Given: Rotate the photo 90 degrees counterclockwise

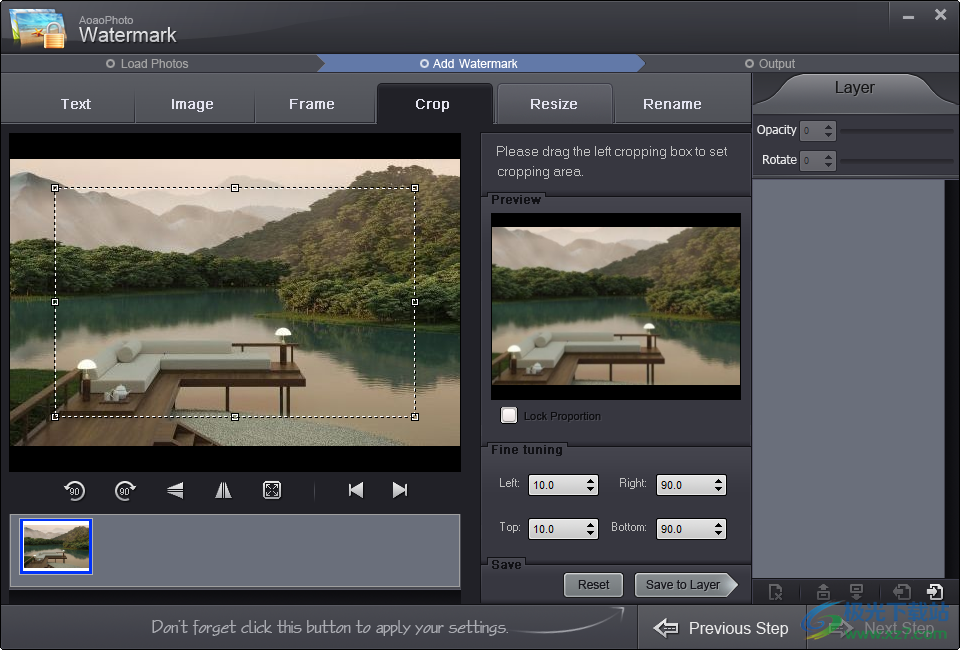Looking at the screenshot, I should tap(74, 490).
